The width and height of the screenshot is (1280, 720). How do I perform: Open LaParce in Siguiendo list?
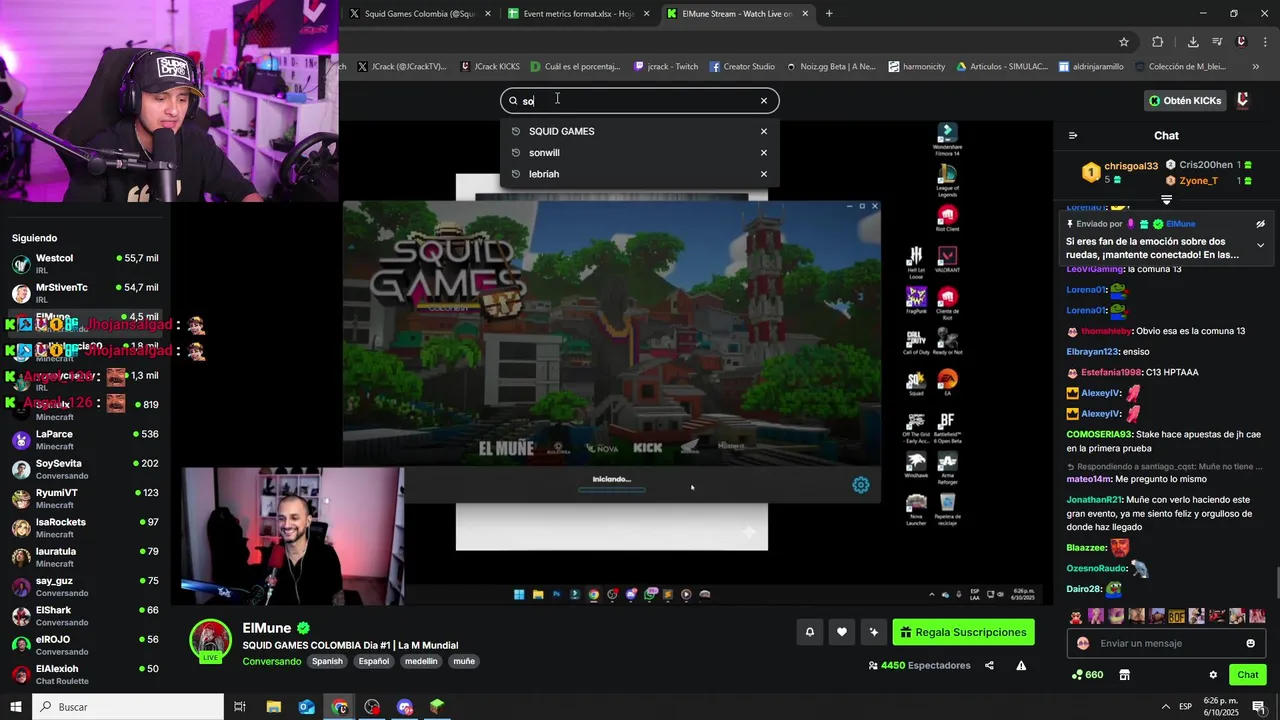[x=85, y=440]
